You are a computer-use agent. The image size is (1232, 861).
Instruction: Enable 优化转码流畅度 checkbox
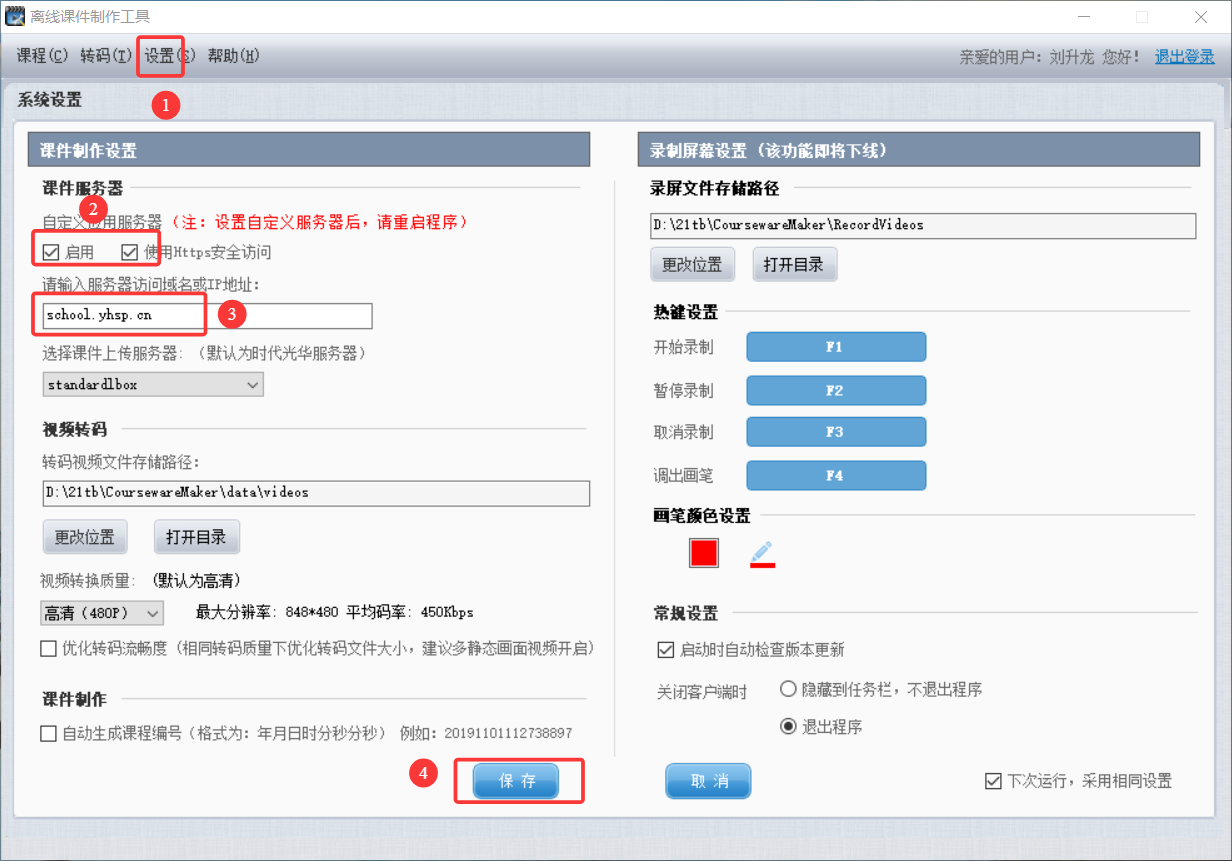pyautogui.click(x=49, y=649)
